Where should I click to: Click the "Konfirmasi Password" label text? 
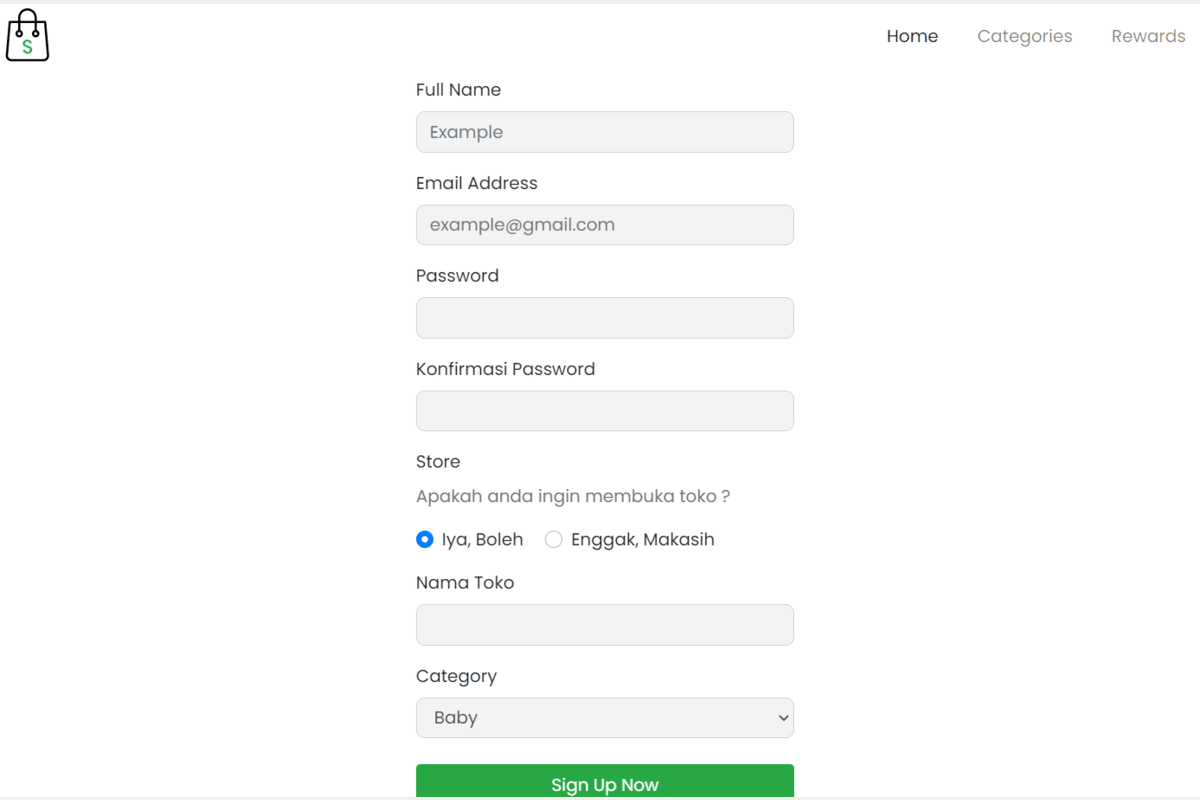[x=505, y=369]
